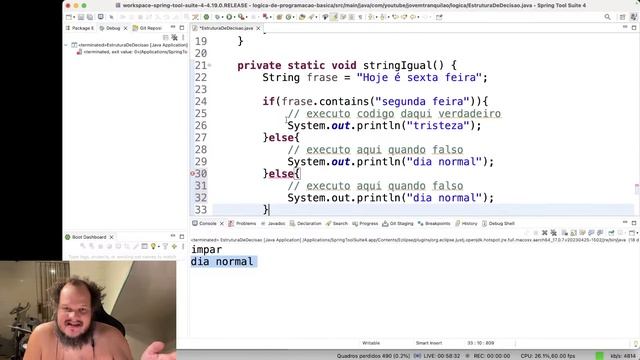This screenshot has height=360, width=640.
Task: Click 'impar' output line in console
Action: pos(207,249)
